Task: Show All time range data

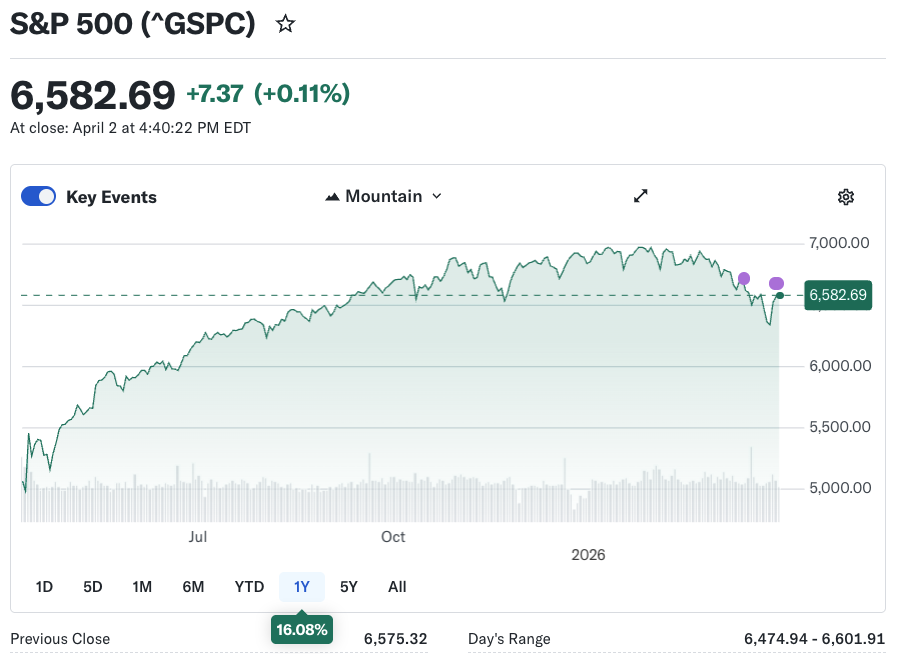Action: pyautogui.click(x=397, y=587)
